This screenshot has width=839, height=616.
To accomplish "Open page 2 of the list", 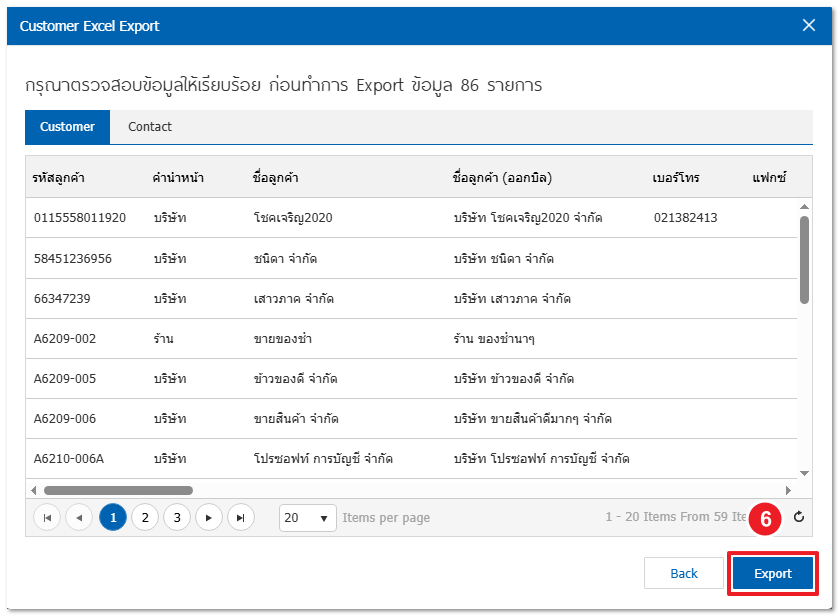I will [145, 517].
